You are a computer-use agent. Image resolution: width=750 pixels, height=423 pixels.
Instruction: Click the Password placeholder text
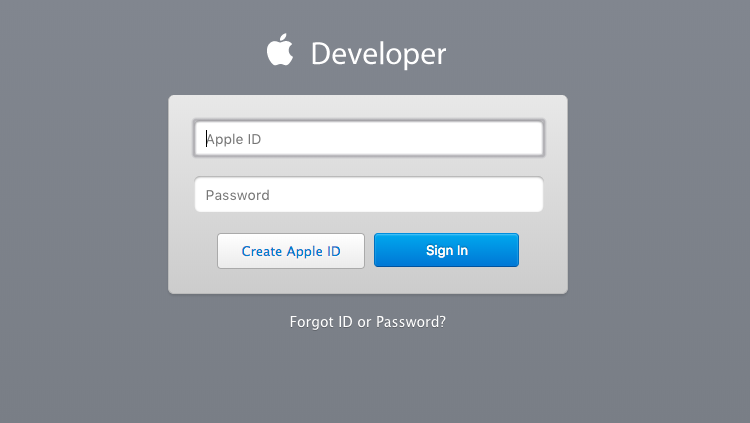[238, 195]
